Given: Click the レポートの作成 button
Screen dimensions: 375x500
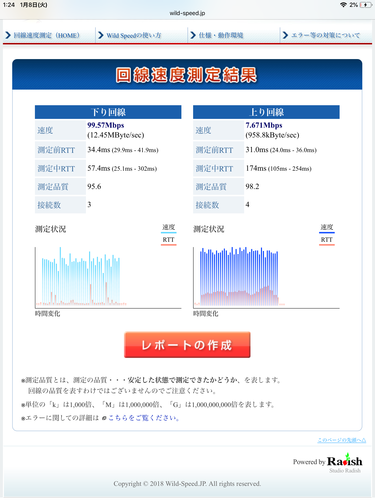Looking at the screenshot, I should [x=187, y=345].
